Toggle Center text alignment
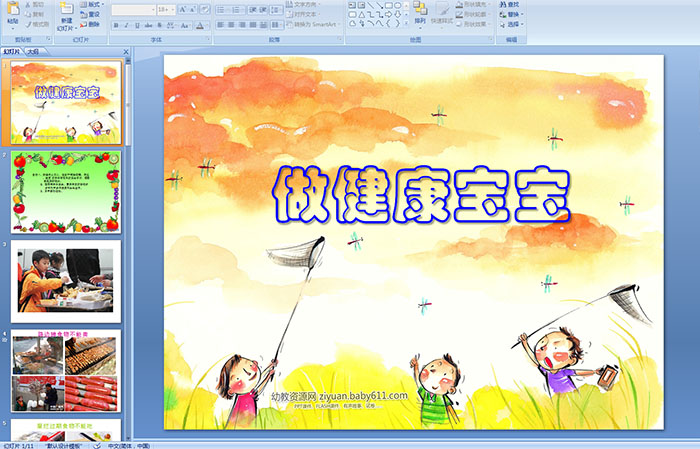This screenshot has height=449, width=700. coord(231,25)
